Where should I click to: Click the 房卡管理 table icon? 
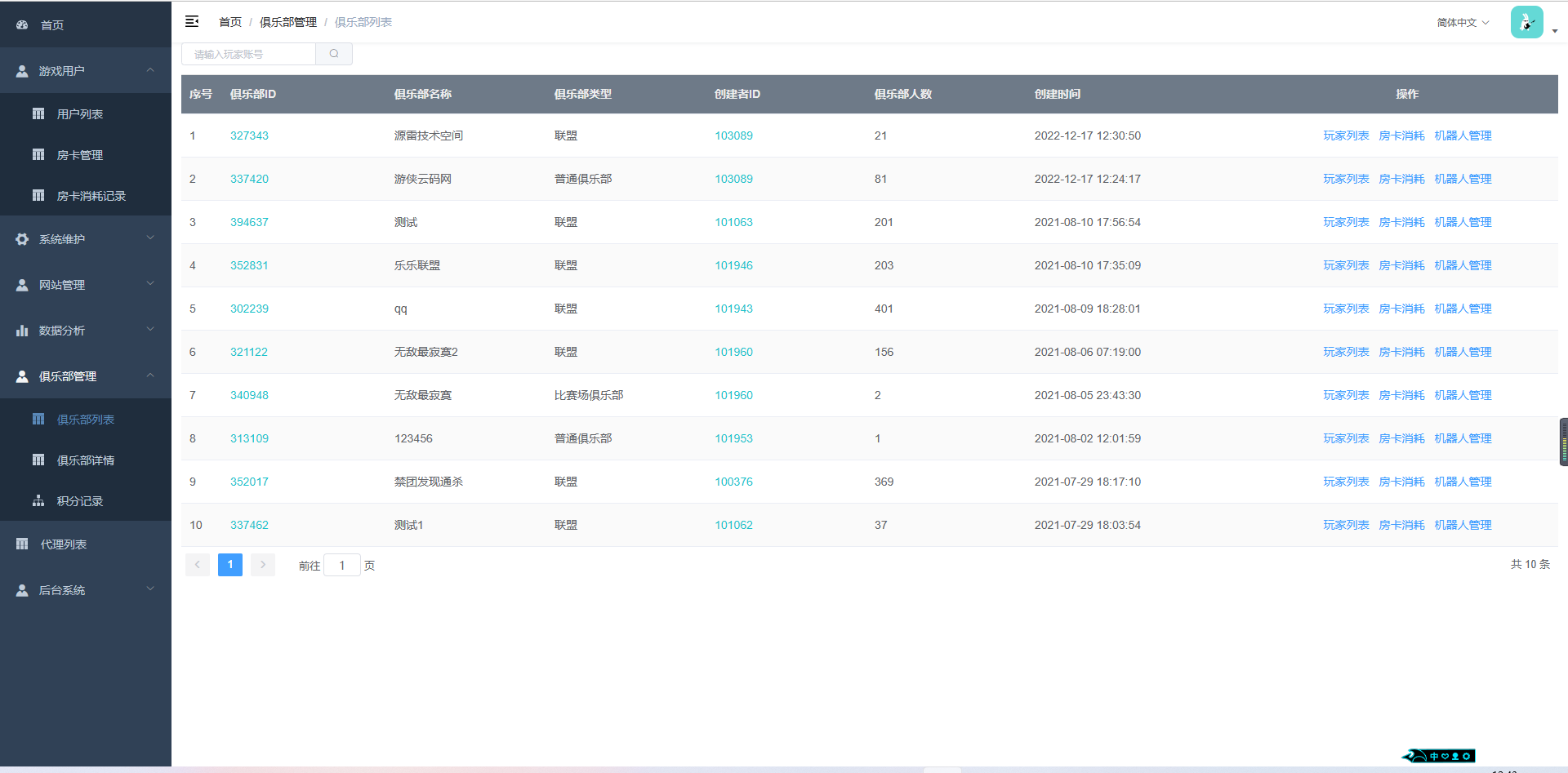(38, 154)
